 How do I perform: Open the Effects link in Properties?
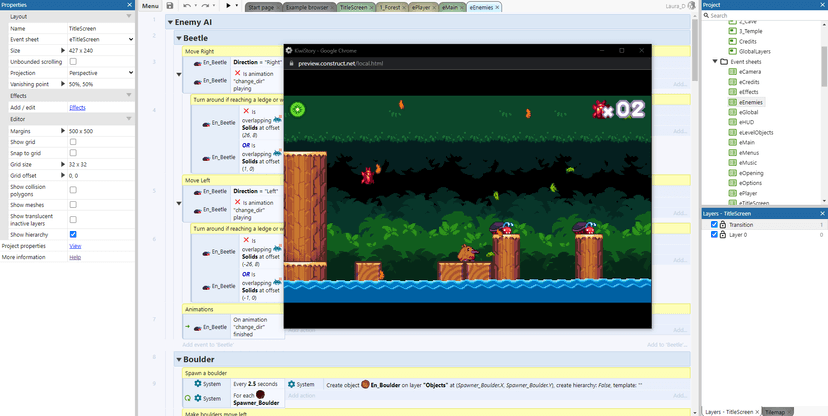77,108
